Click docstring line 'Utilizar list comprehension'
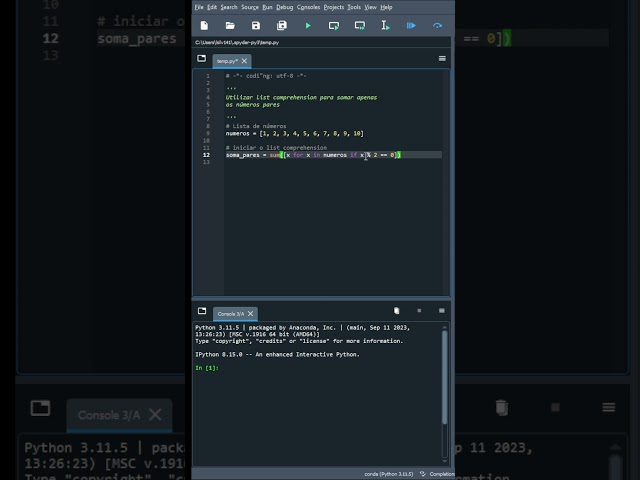640x480 pixels. (x=301, y=98)
